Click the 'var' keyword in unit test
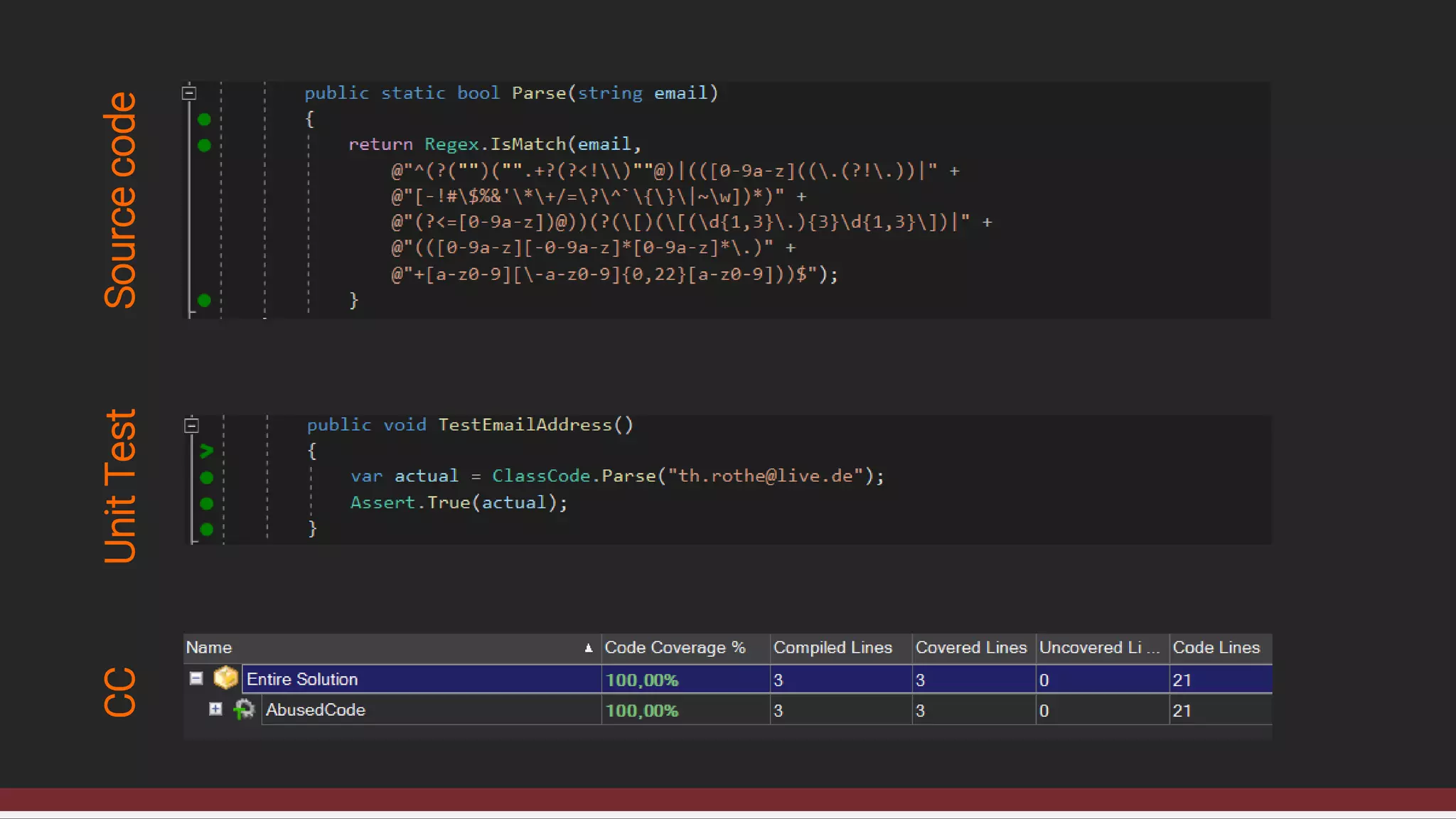 point(367,476)
